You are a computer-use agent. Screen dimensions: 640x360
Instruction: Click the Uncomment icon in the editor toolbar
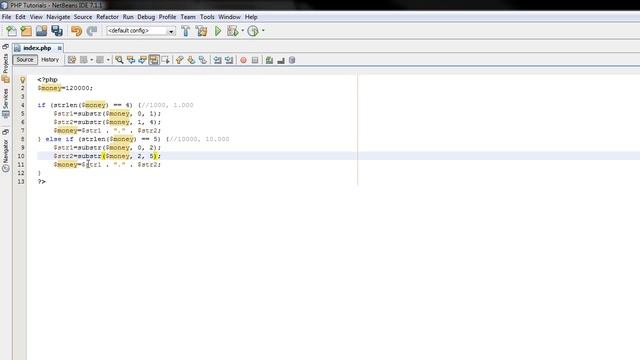tap(281, 60)
